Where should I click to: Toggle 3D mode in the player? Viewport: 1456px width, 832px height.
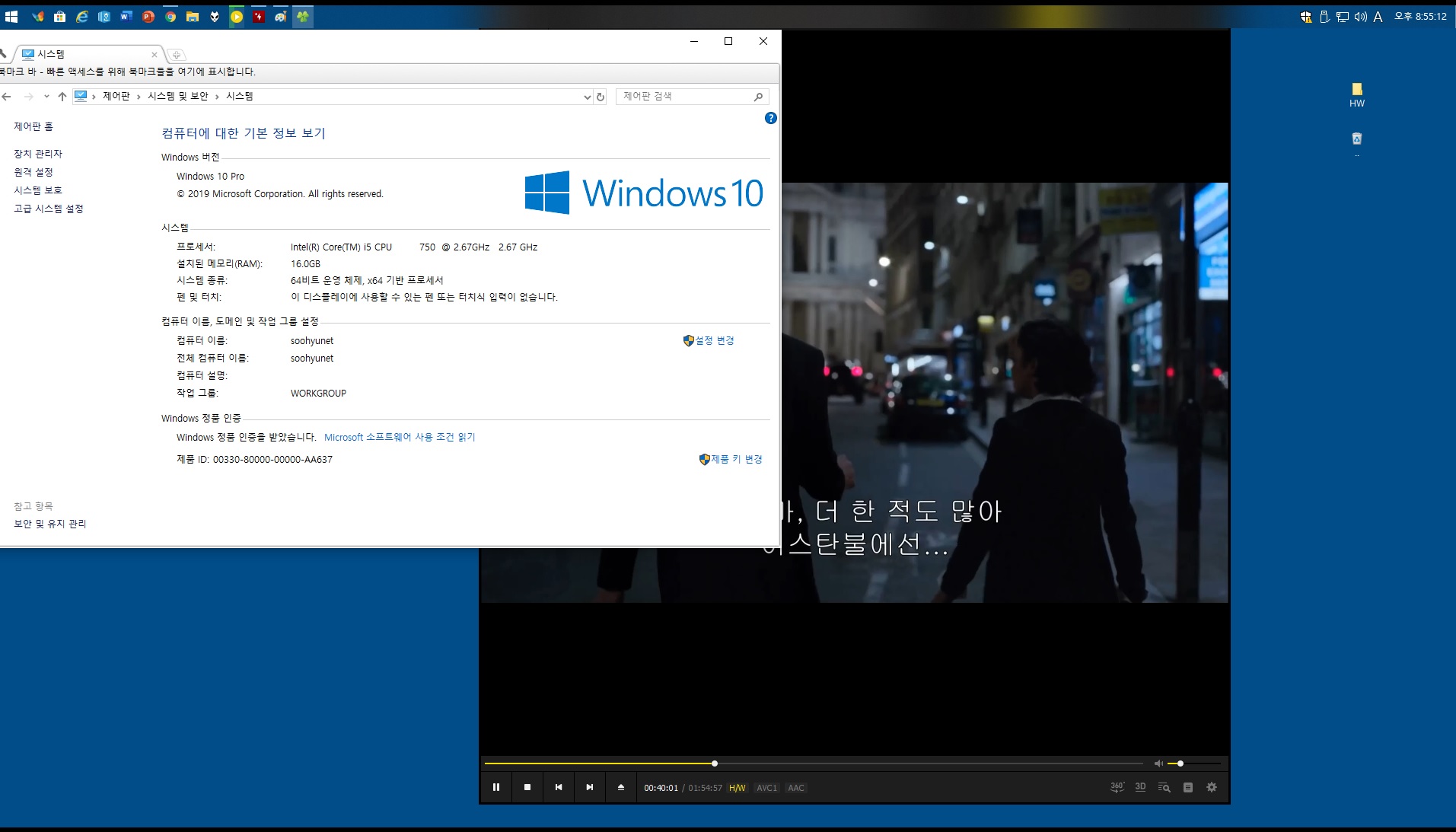coord(1140,787)
